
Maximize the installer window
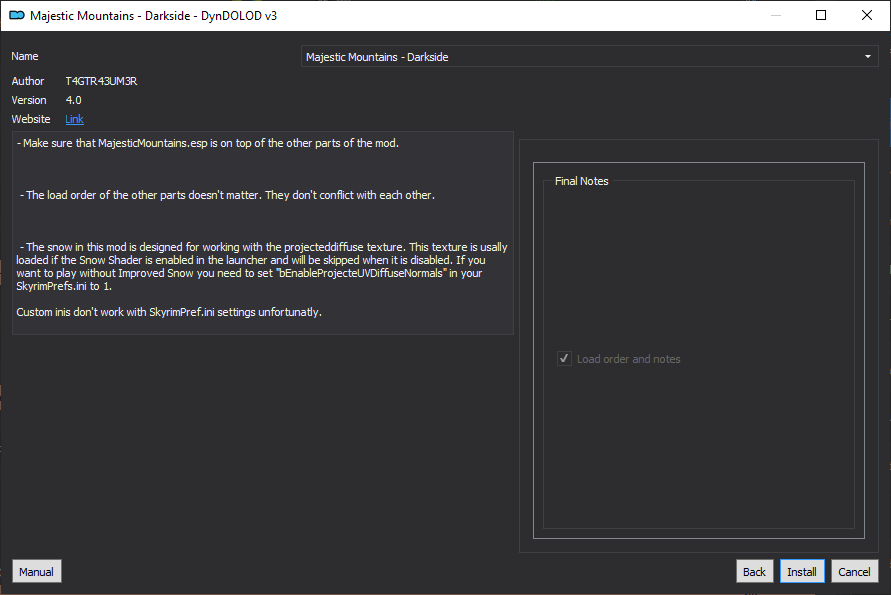click(x=821, y=15)
